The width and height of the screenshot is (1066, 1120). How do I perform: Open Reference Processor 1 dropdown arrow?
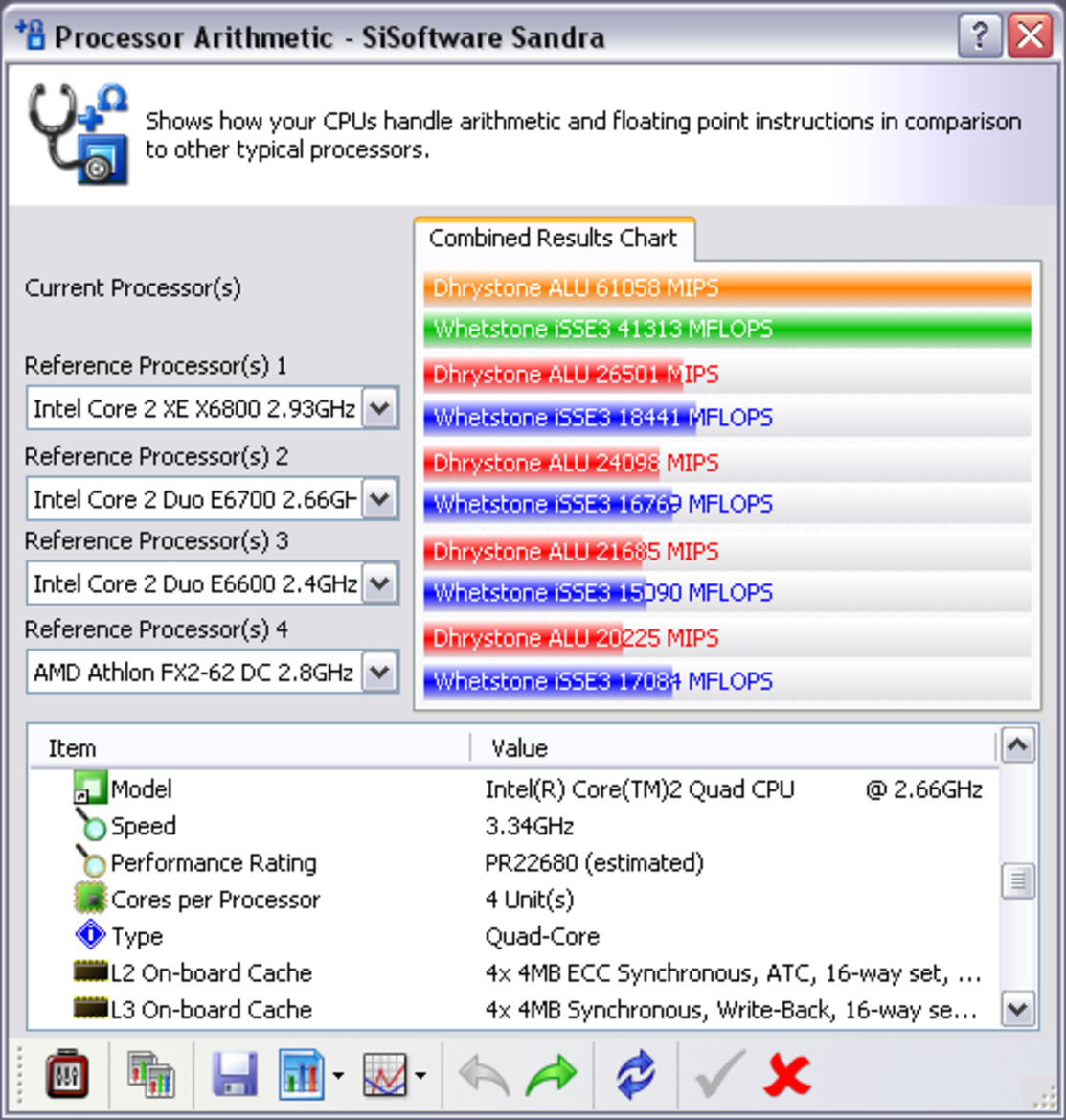pos(379,408)
